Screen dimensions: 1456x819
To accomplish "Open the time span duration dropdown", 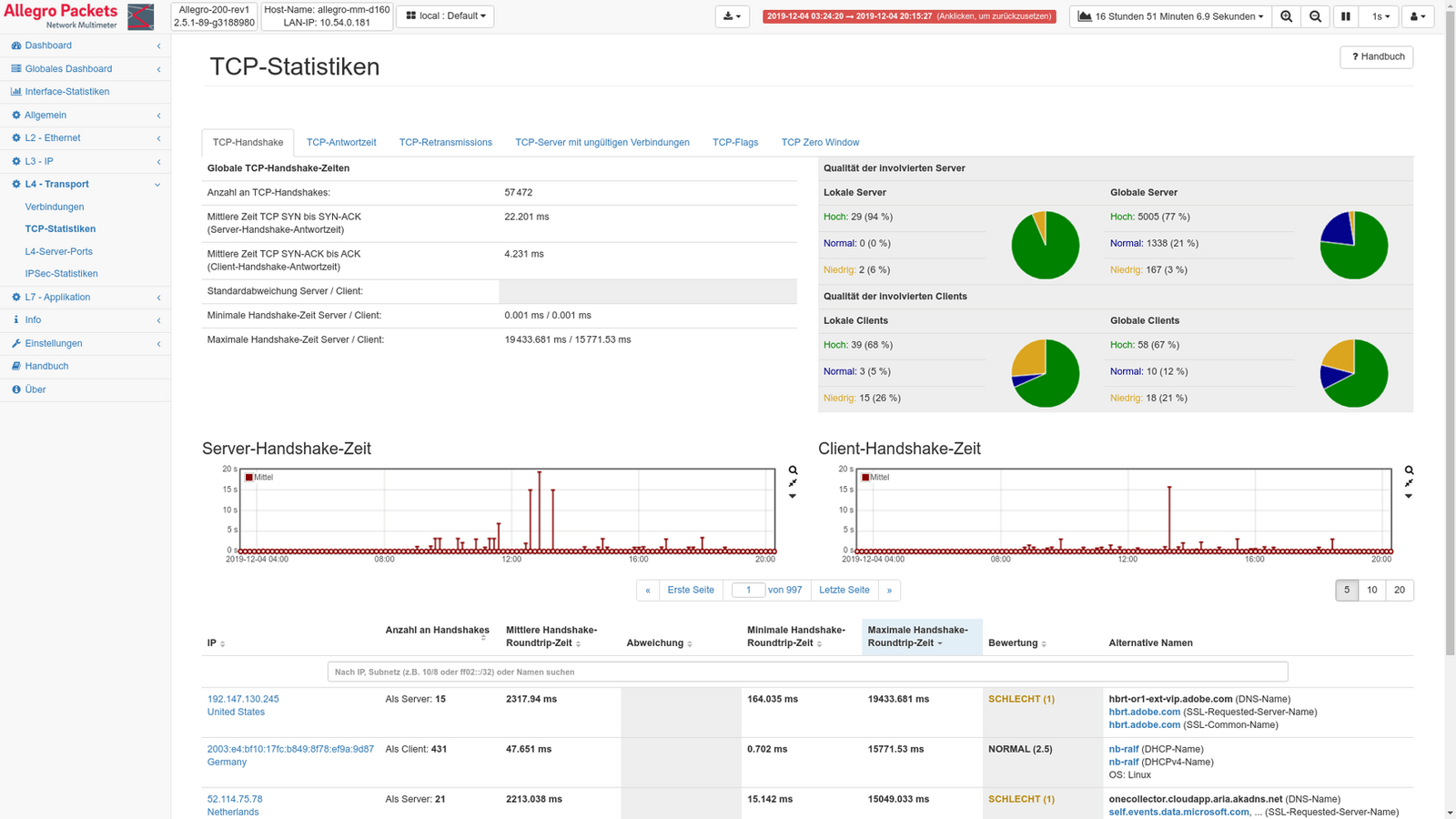I will [x=1170, y=16].
